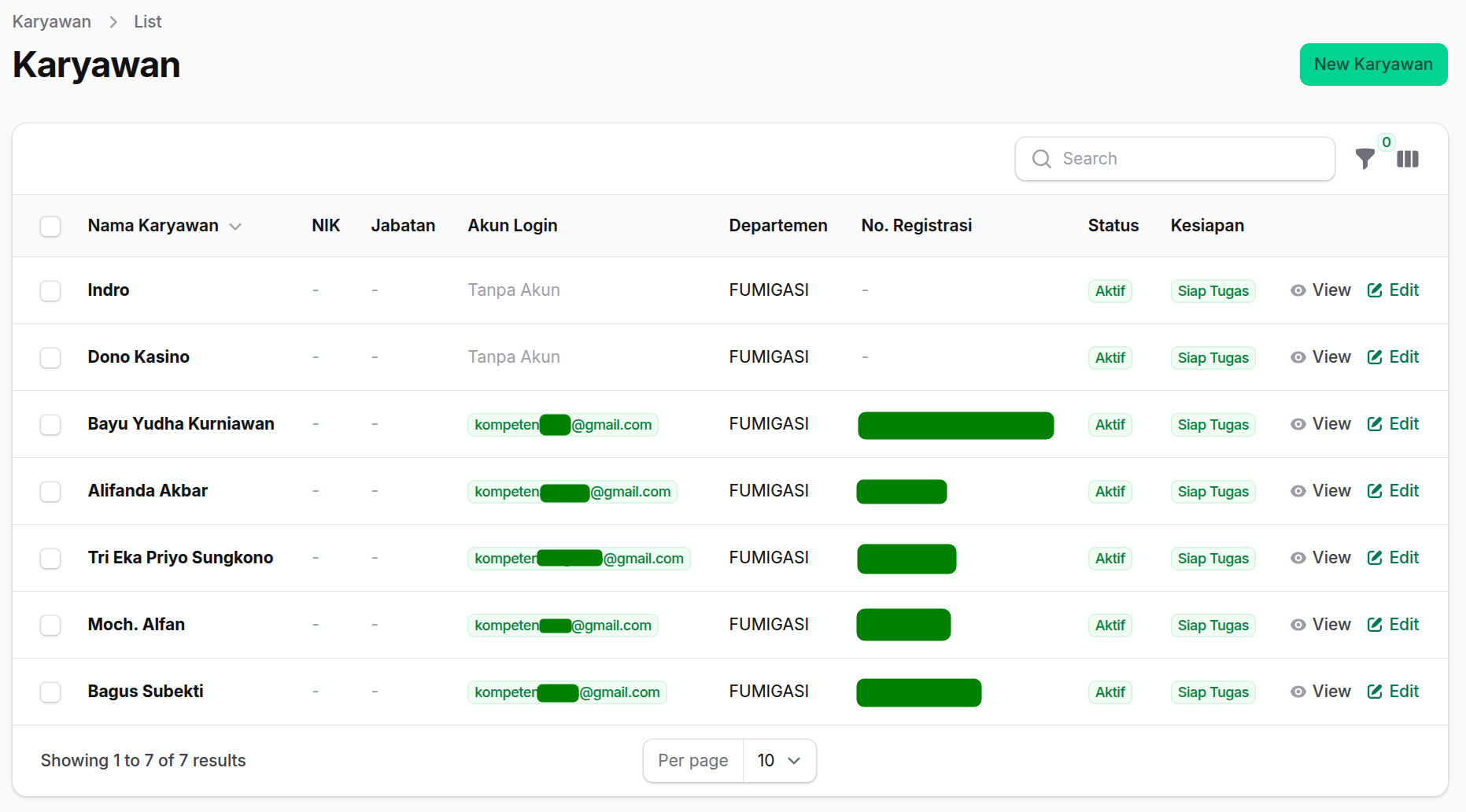Click the Alifanda Akbar email badge
This screenshot has height=812, width=1466.
(572, 492)
